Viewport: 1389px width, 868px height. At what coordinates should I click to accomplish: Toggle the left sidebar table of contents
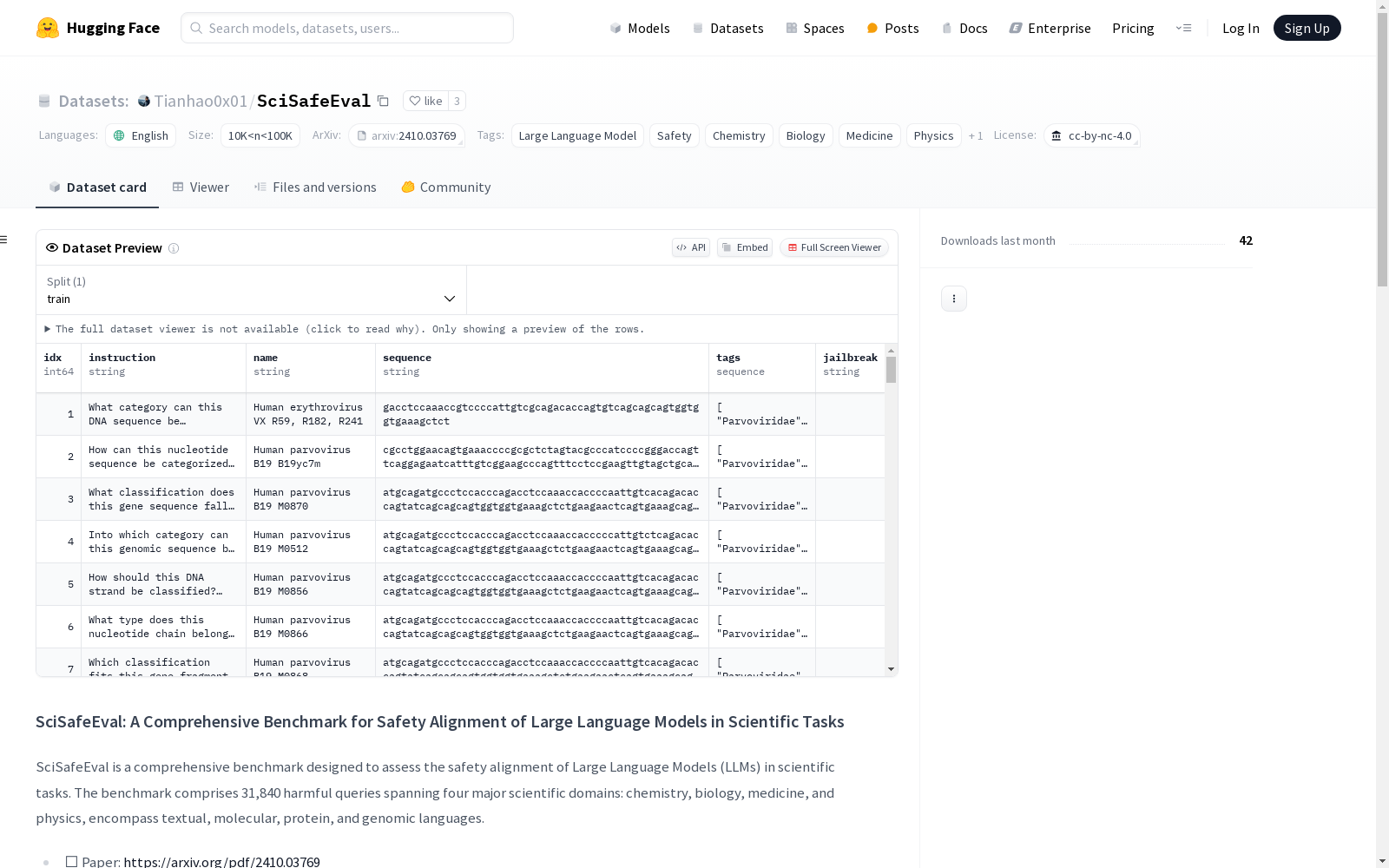pos(4,240)
